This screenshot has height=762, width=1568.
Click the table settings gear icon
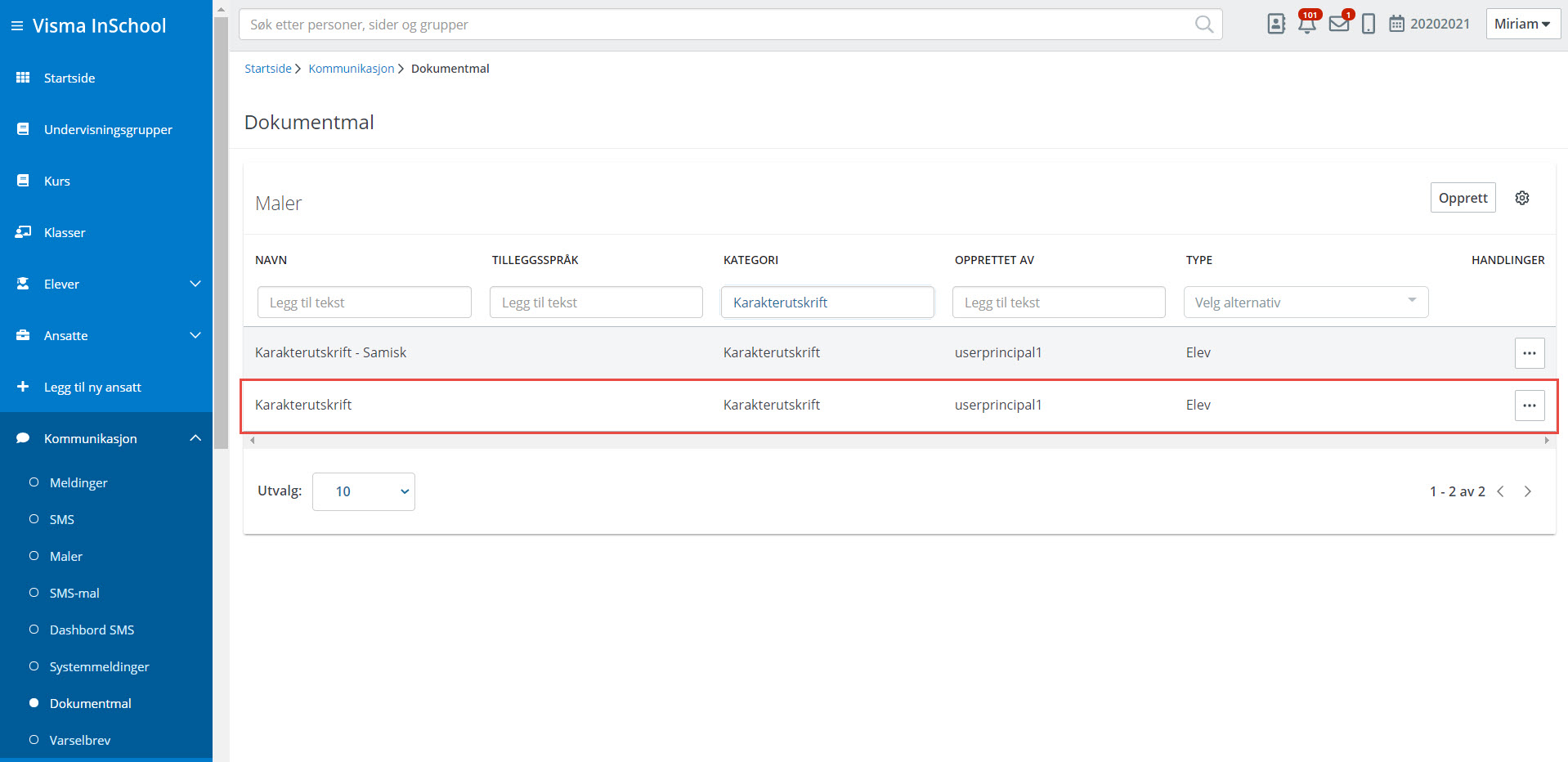click(1521, 198)
